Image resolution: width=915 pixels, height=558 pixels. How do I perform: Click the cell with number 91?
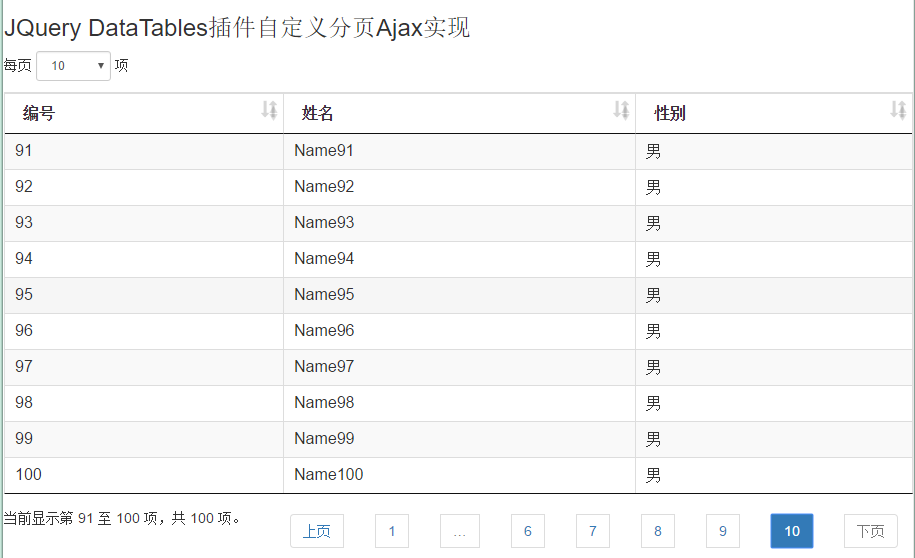tap(24, 151)
